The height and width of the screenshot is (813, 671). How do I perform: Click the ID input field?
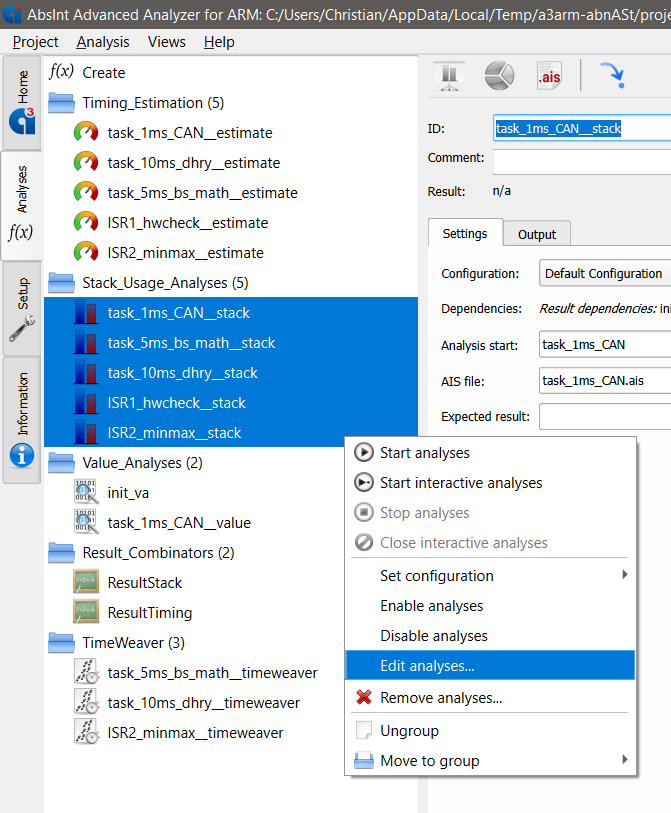point(582,128)
